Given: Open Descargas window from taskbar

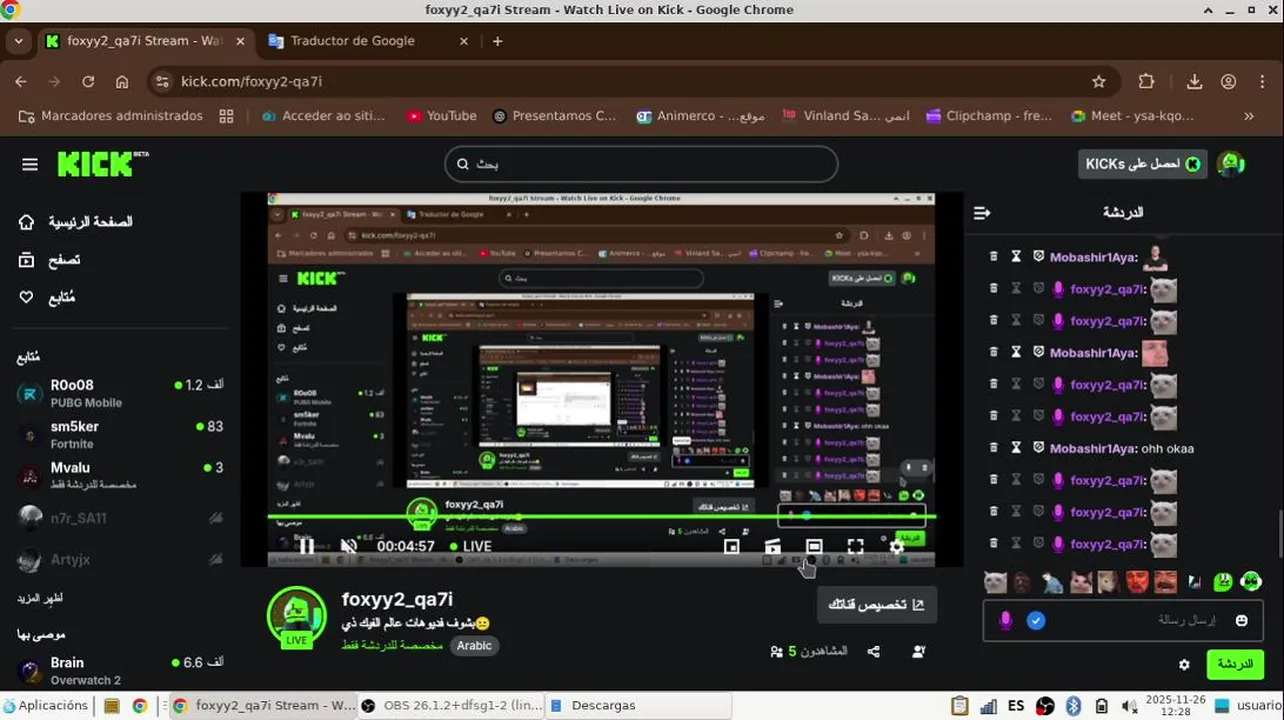Looking at the screenshot, I should point(639,705).
